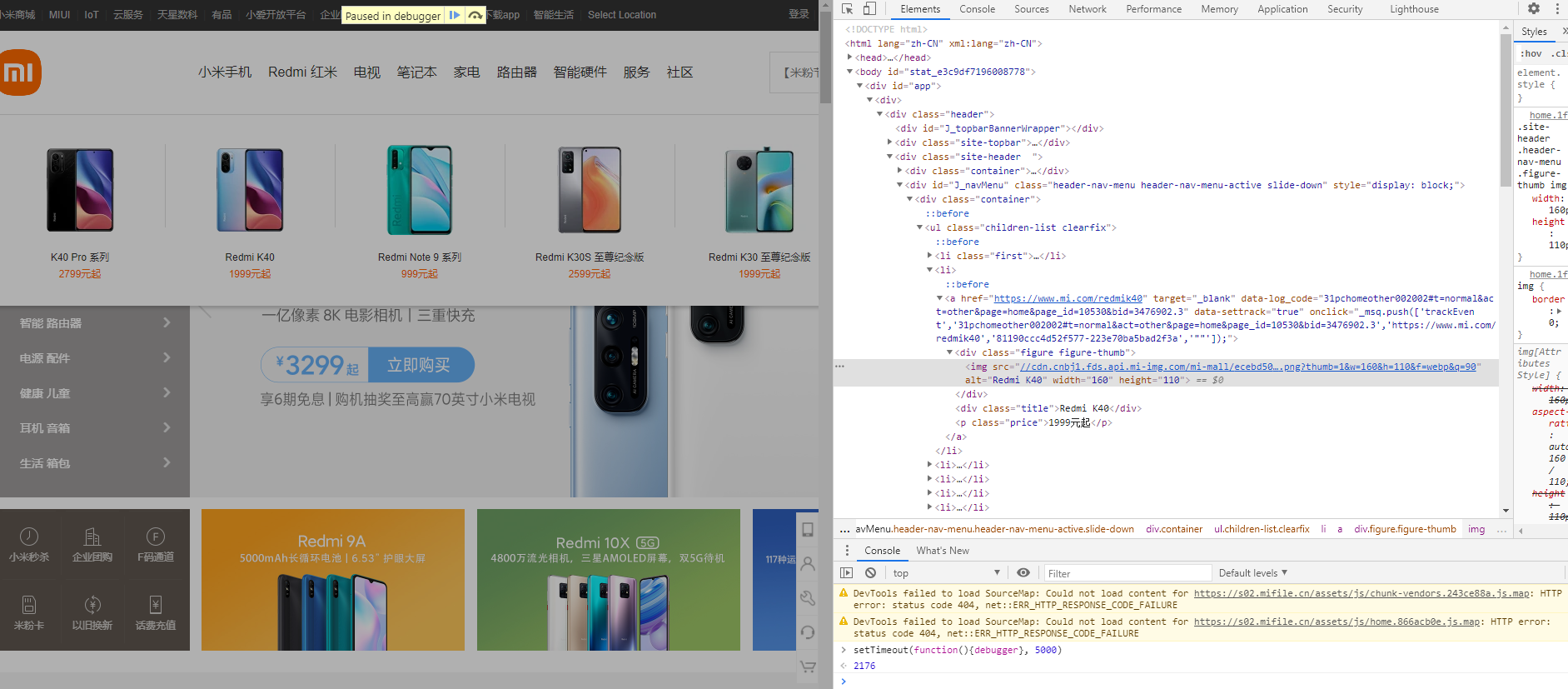The image size is (1568, 689).
Task: Click the customer support headset icon in sidebar
Action: click(x=808, y=632)
